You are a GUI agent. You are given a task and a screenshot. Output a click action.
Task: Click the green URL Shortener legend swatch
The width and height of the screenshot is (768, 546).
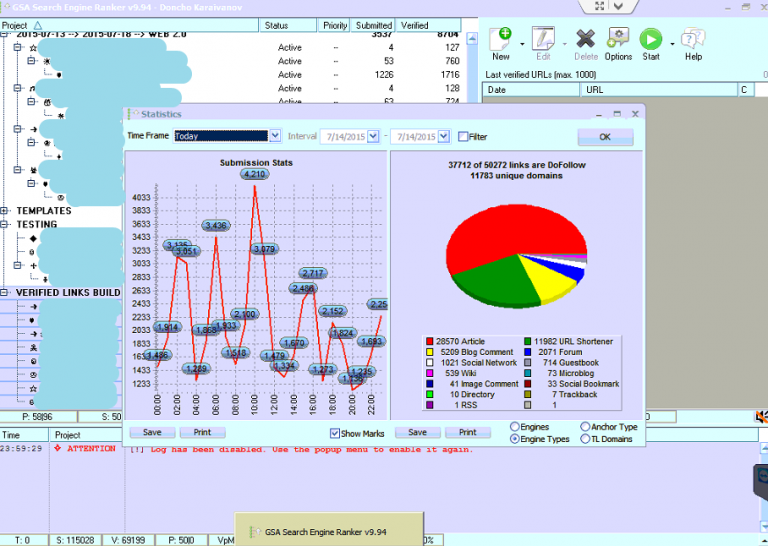pos(528,341)
